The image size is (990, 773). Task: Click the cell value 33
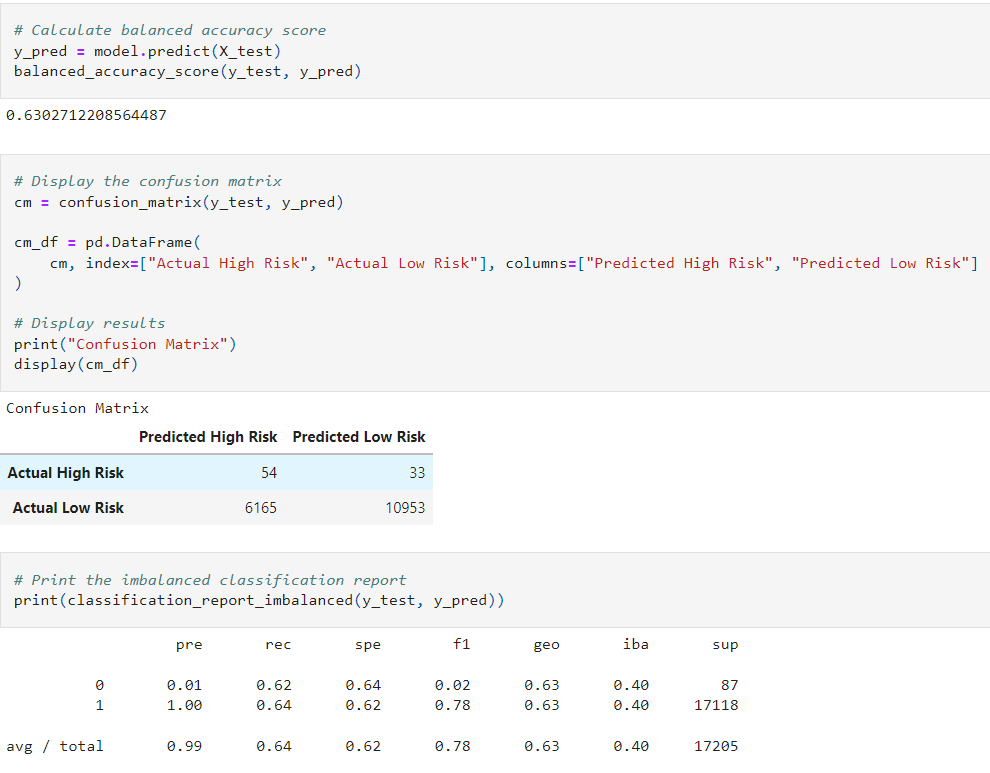point(417,473)
